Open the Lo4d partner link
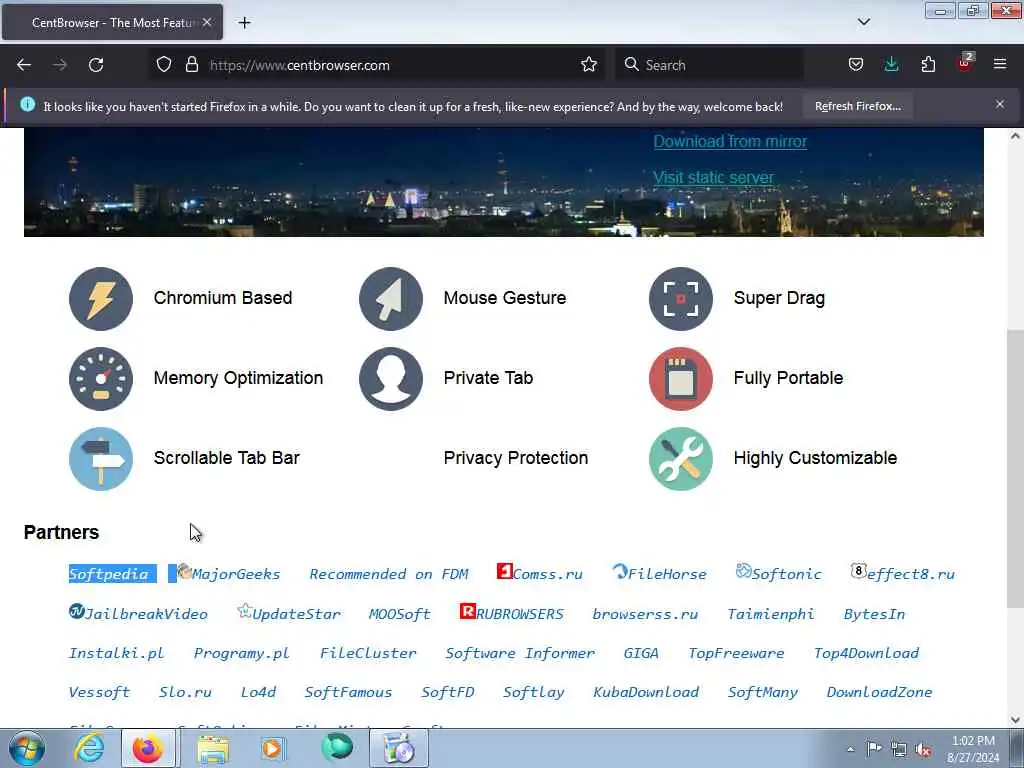Image resolution: width=1024 pixels, height=768 pixels. click(x=258, y=692)
